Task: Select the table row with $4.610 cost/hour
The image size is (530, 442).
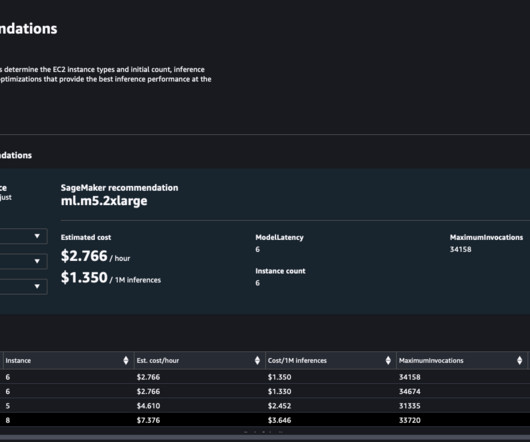Action: pyautogui.click(x=265, y=406)
